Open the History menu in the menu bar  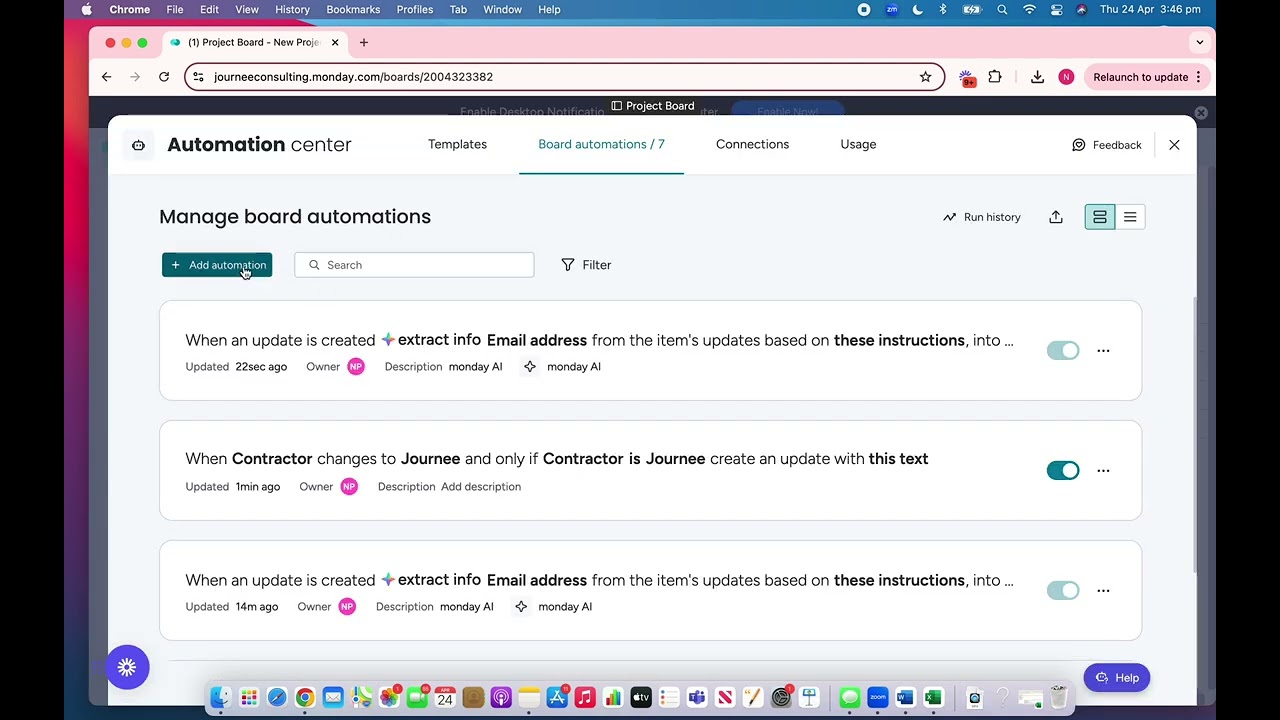tap(292, 9)
